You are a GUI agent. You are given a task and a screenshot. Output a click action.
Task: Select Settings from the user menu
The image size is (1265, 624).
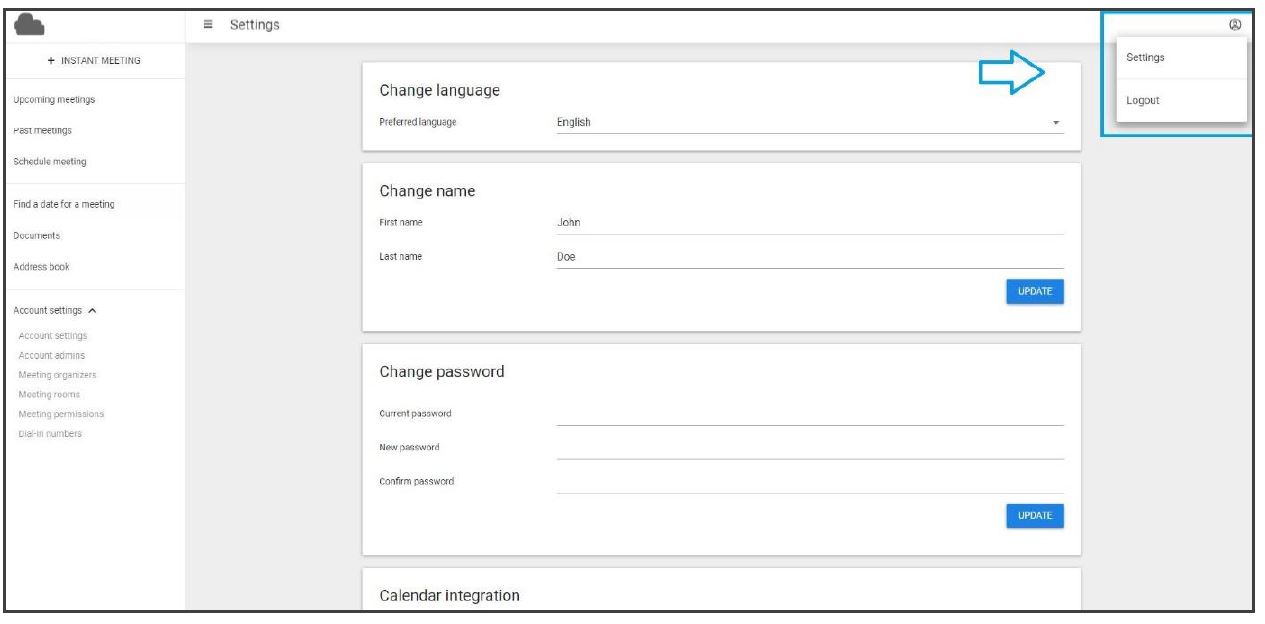click(x=1145, y=58)
